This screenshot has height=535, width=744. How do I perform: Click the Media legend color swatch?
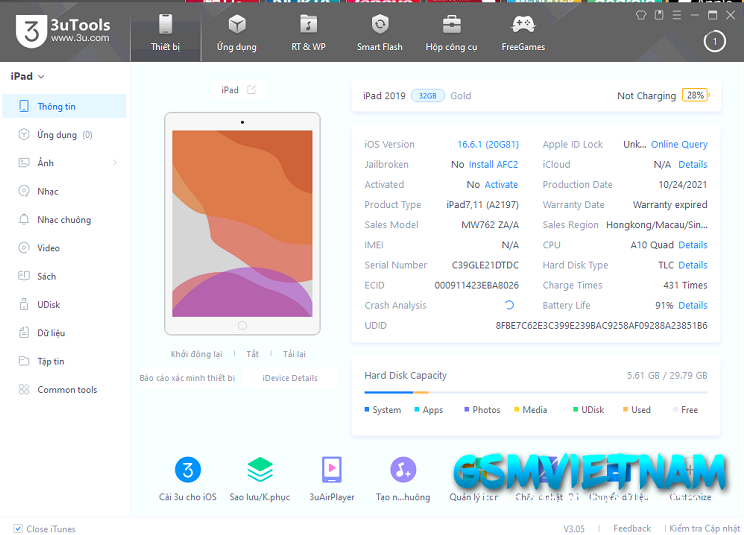pos(516,409)
